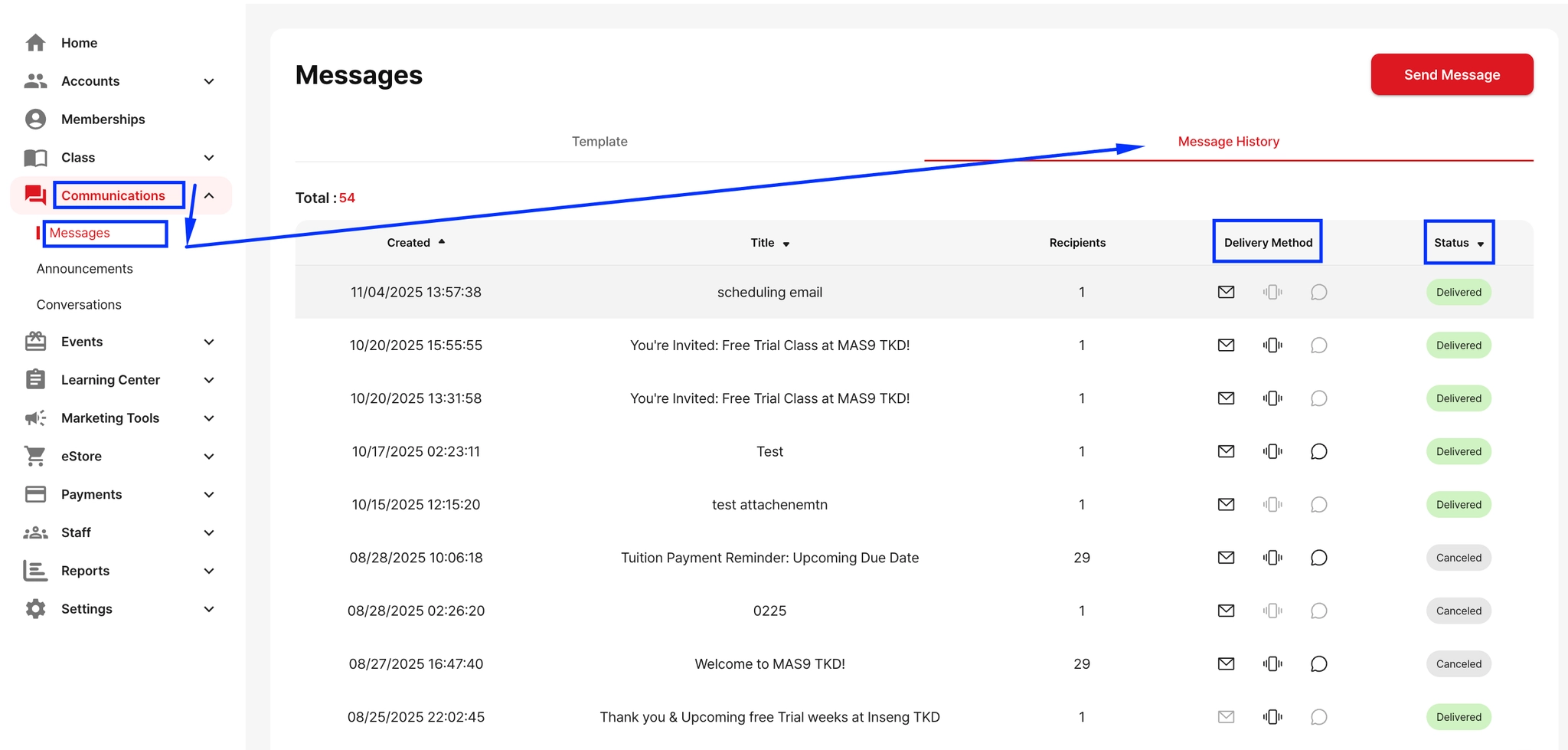
Task: Expand the Accounts menu chevron
Action: click(x=209, y=81)
